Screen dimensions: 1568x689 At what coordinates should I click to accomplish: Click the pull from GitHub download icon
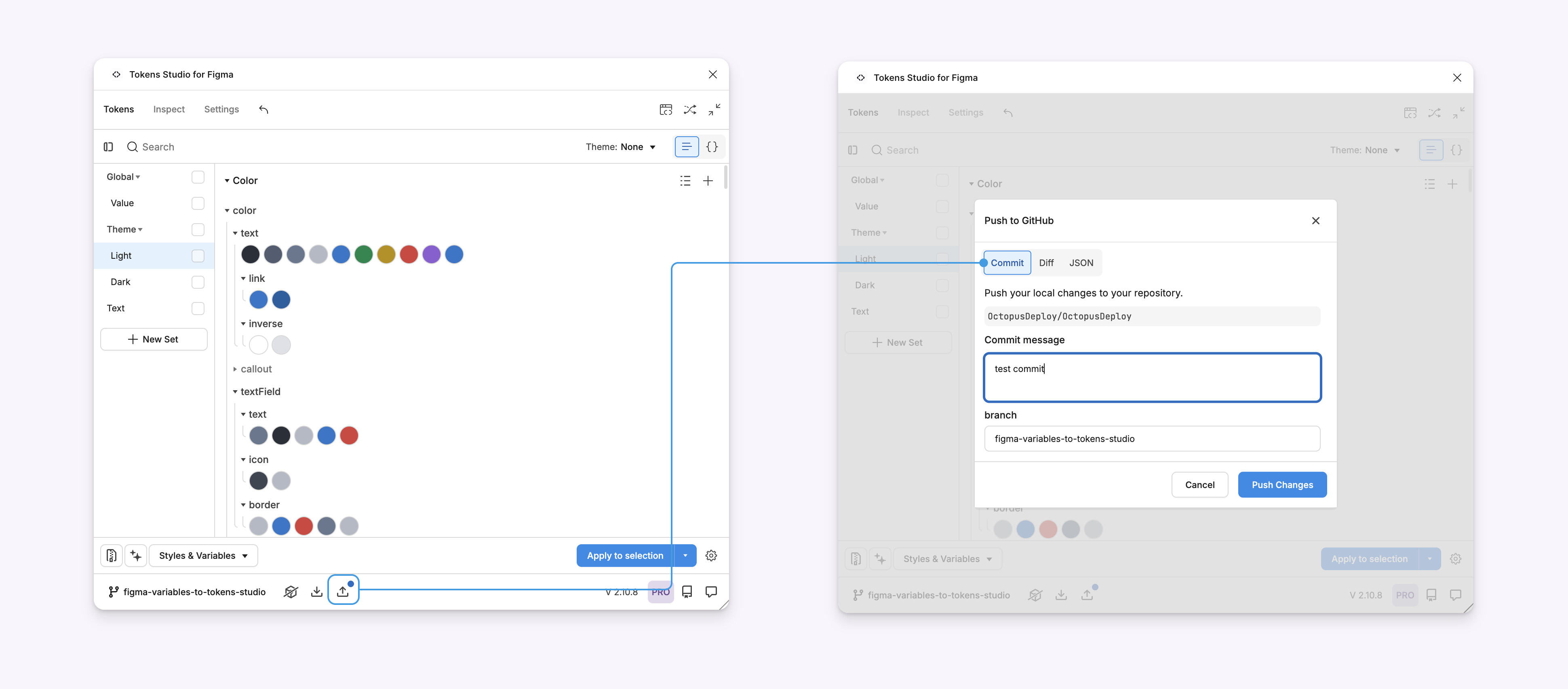pyautogui.click(x=316, y=592)
